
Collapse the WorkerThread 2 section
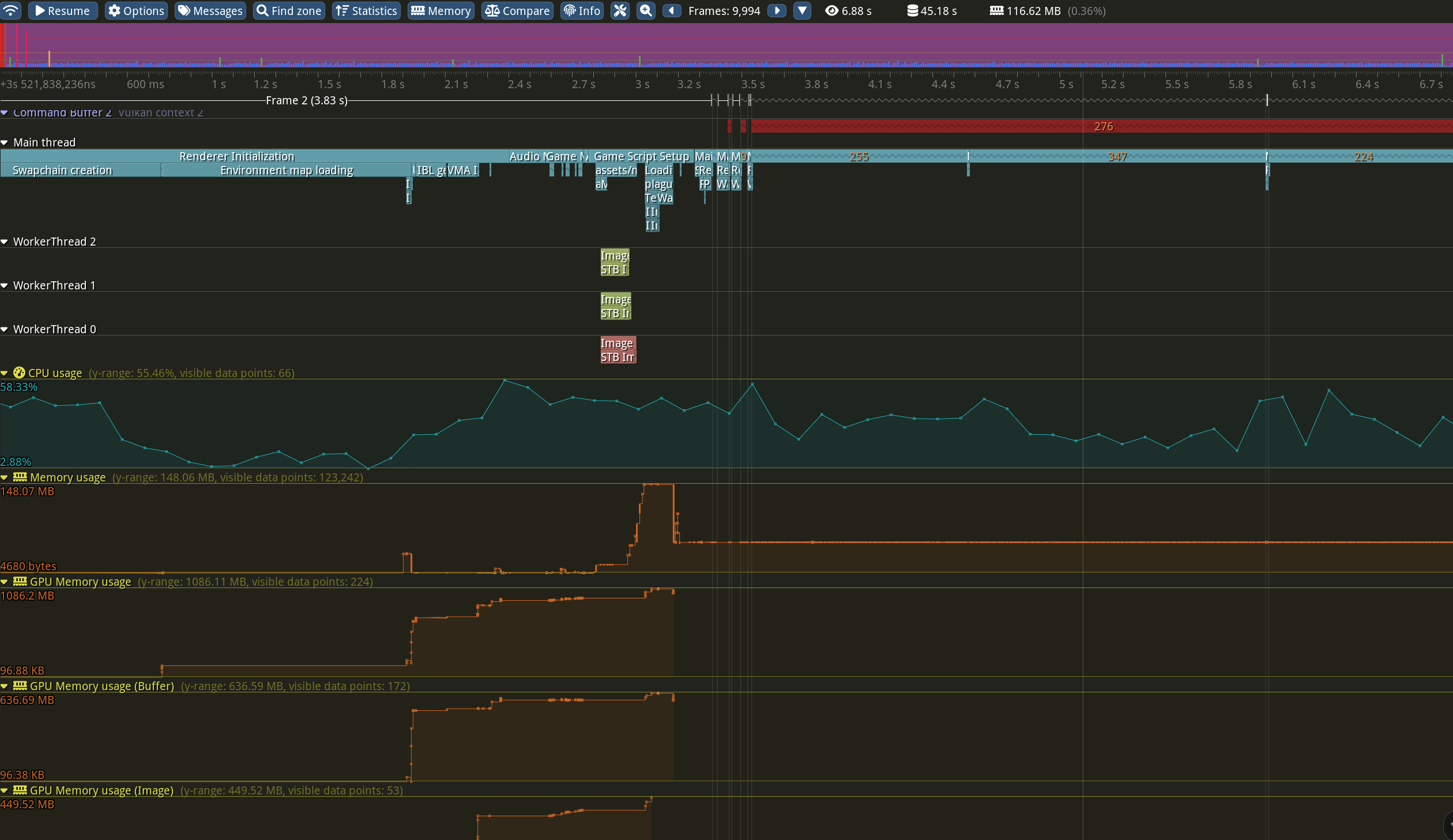[5, 242]
